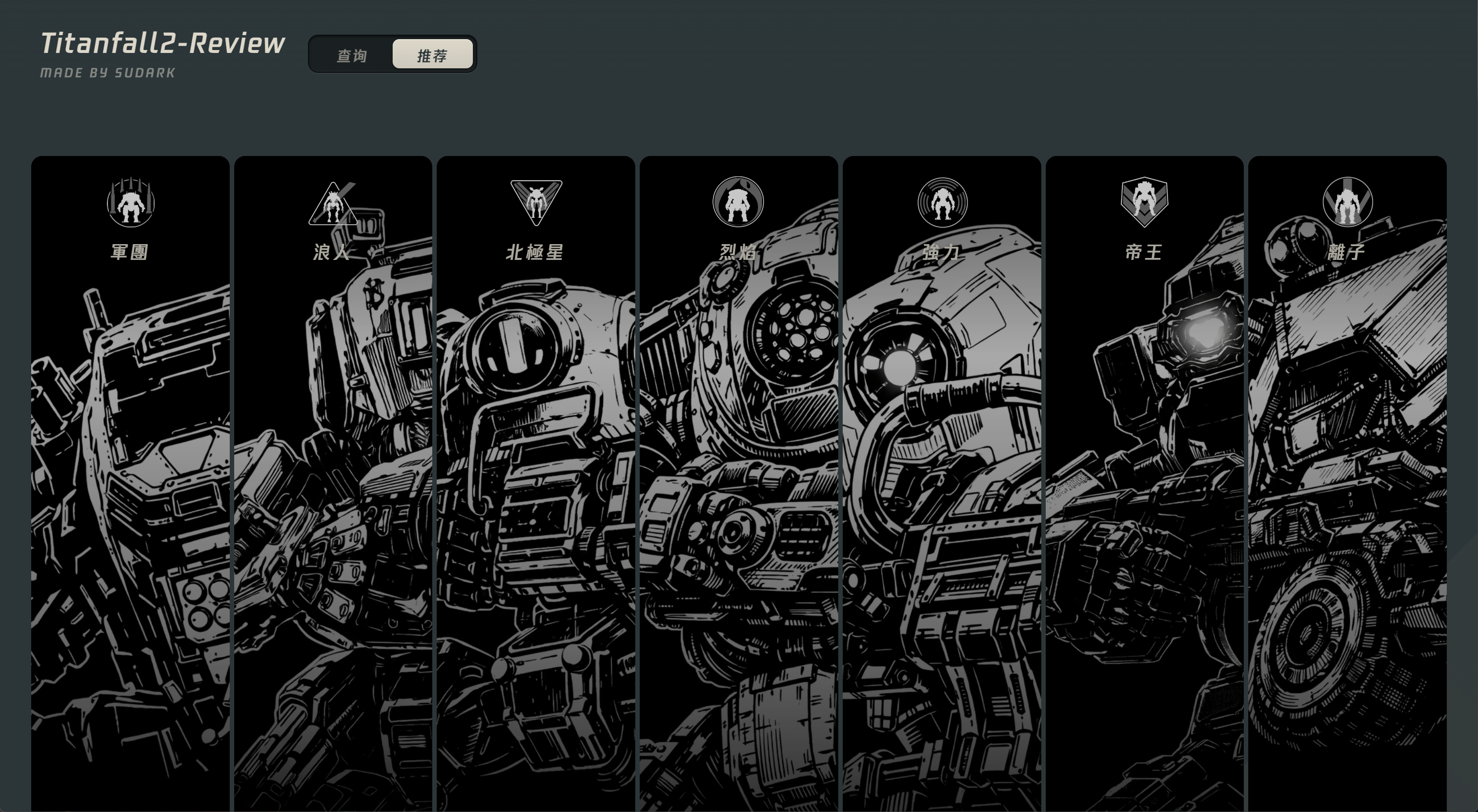Click the 北極星 Northstar inverted triangle icon
Image resolution: width=1478 pixels, height=812 pixels.
pos(536,202)
